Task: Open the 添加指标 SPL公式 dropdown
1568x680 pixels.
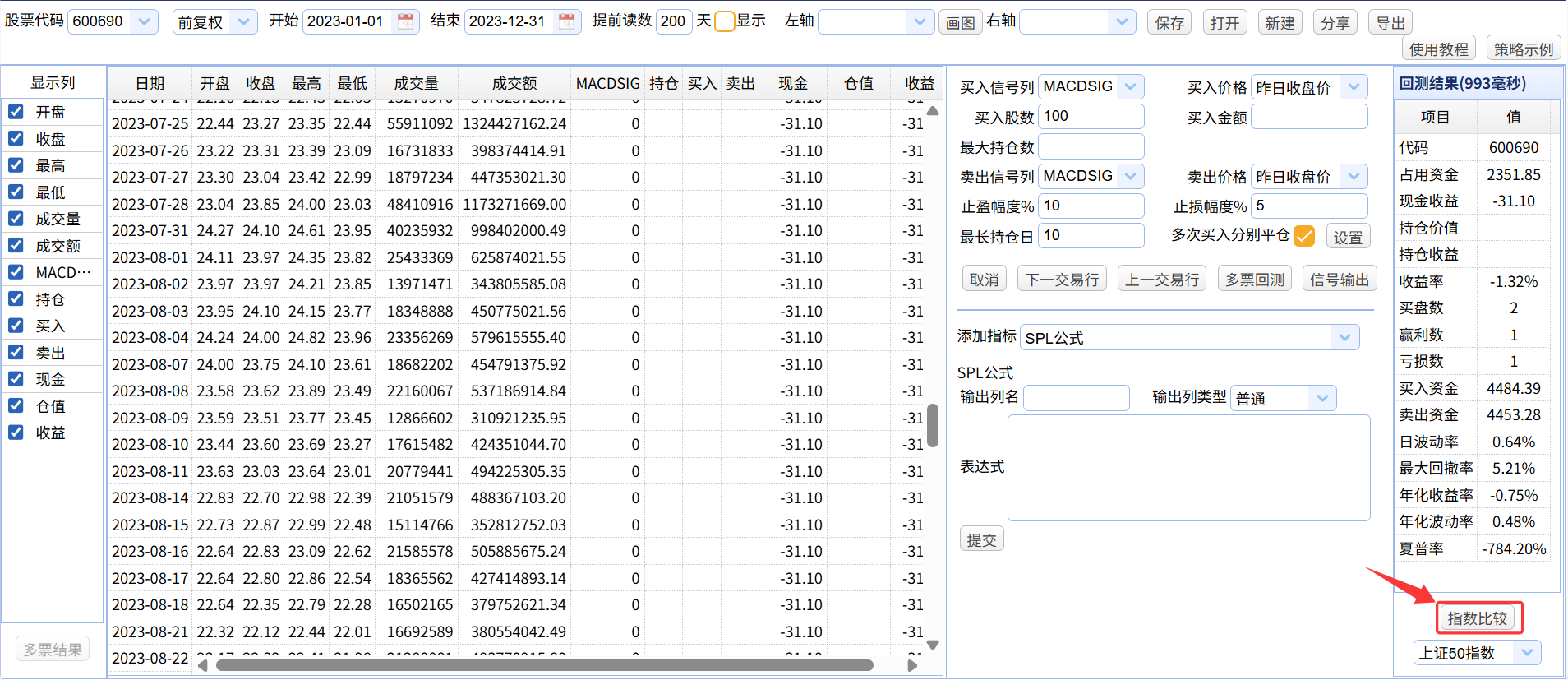Action: coord(1344,337)
